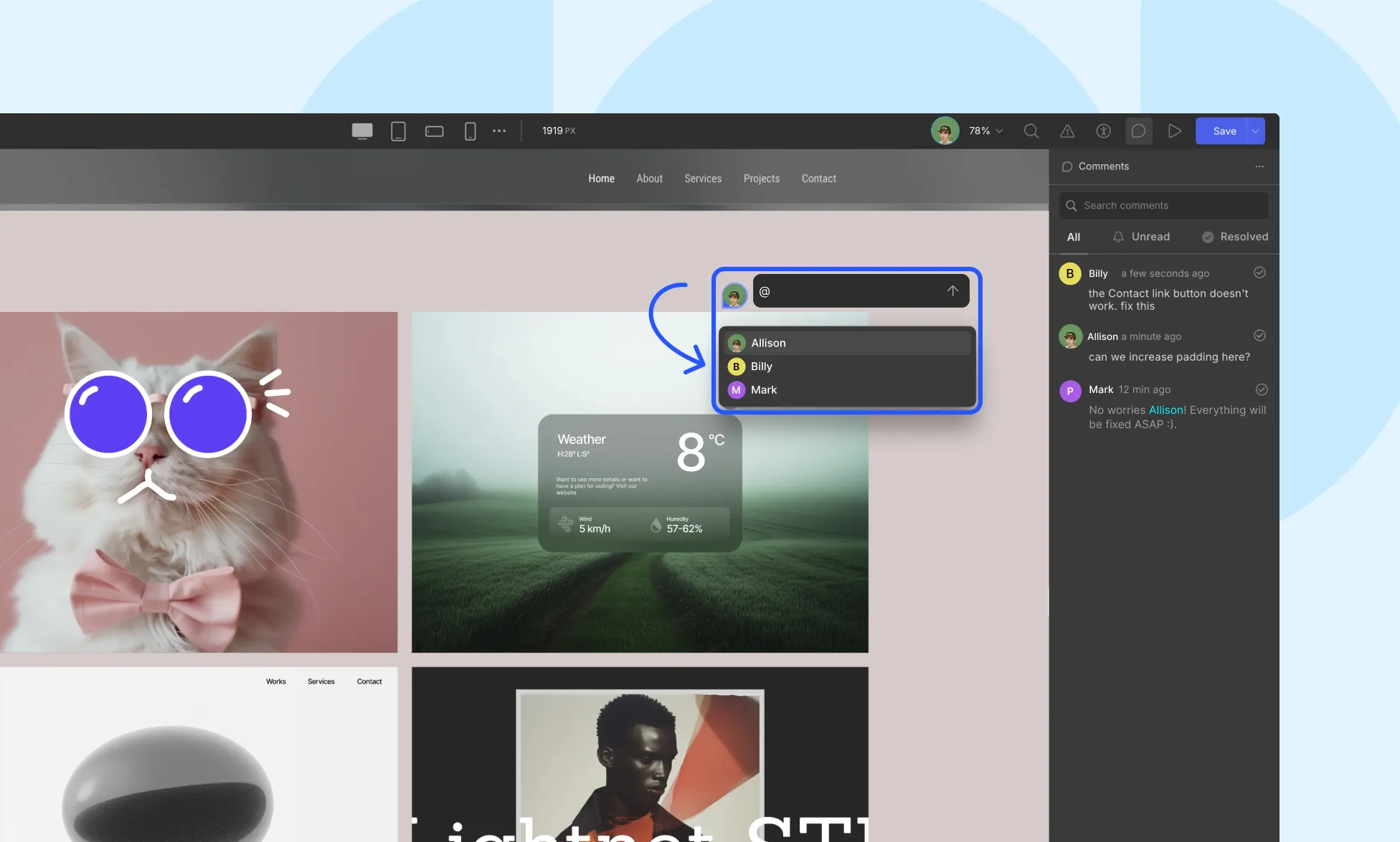The height and width of the screenshot is (842, 1400).
Task: Open Comments panel options ellipsis
Action: click(x=1259, y=166)
